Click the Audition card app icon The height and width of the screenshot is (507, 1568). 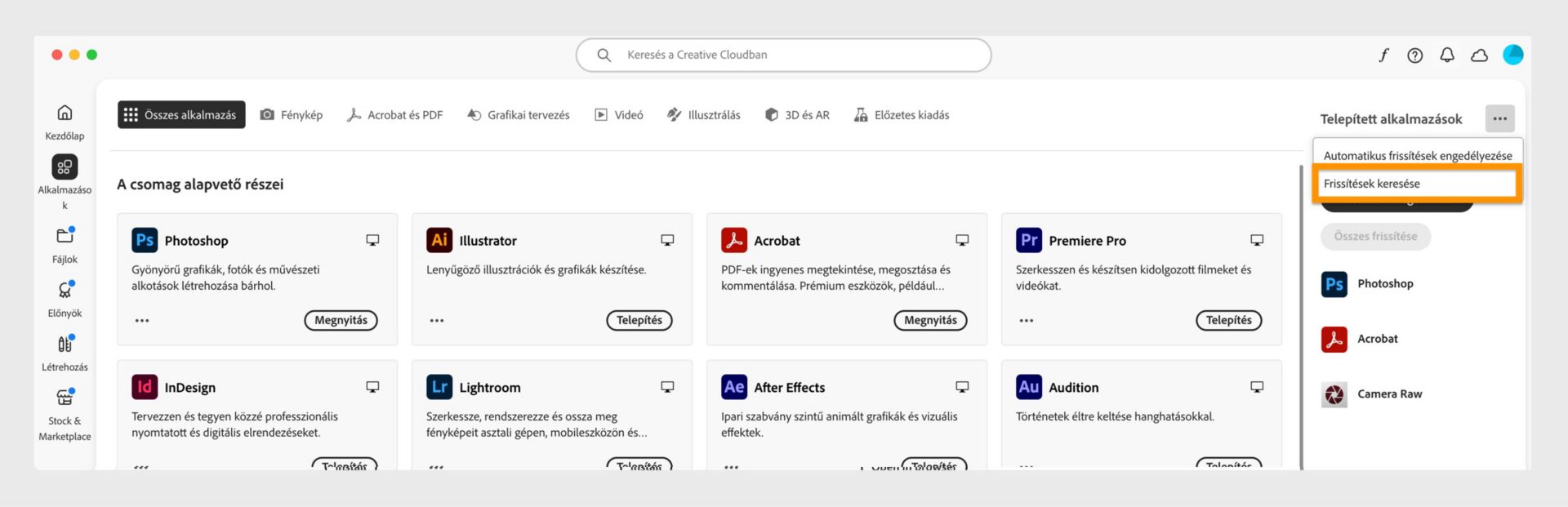tap(1029, 387)
